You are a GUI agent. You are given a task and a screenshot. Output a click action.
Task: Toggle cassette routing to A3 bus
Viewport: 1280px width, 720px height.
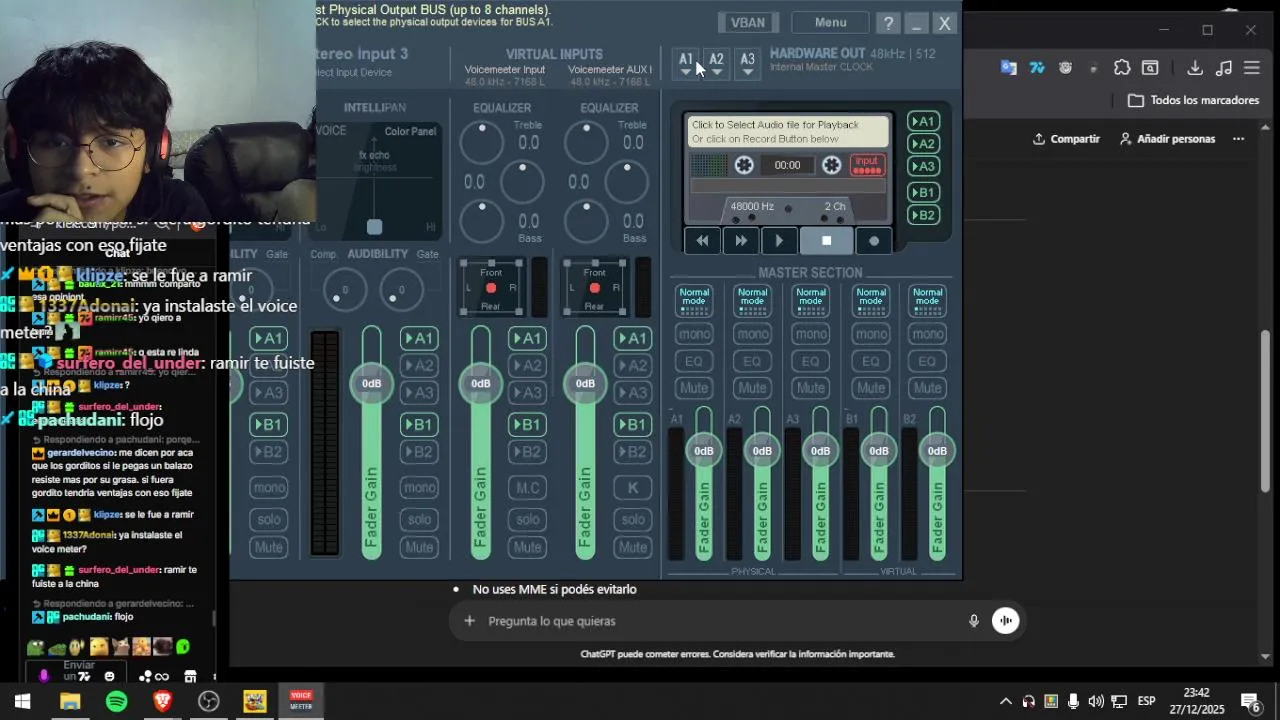[x=922, y=167]
